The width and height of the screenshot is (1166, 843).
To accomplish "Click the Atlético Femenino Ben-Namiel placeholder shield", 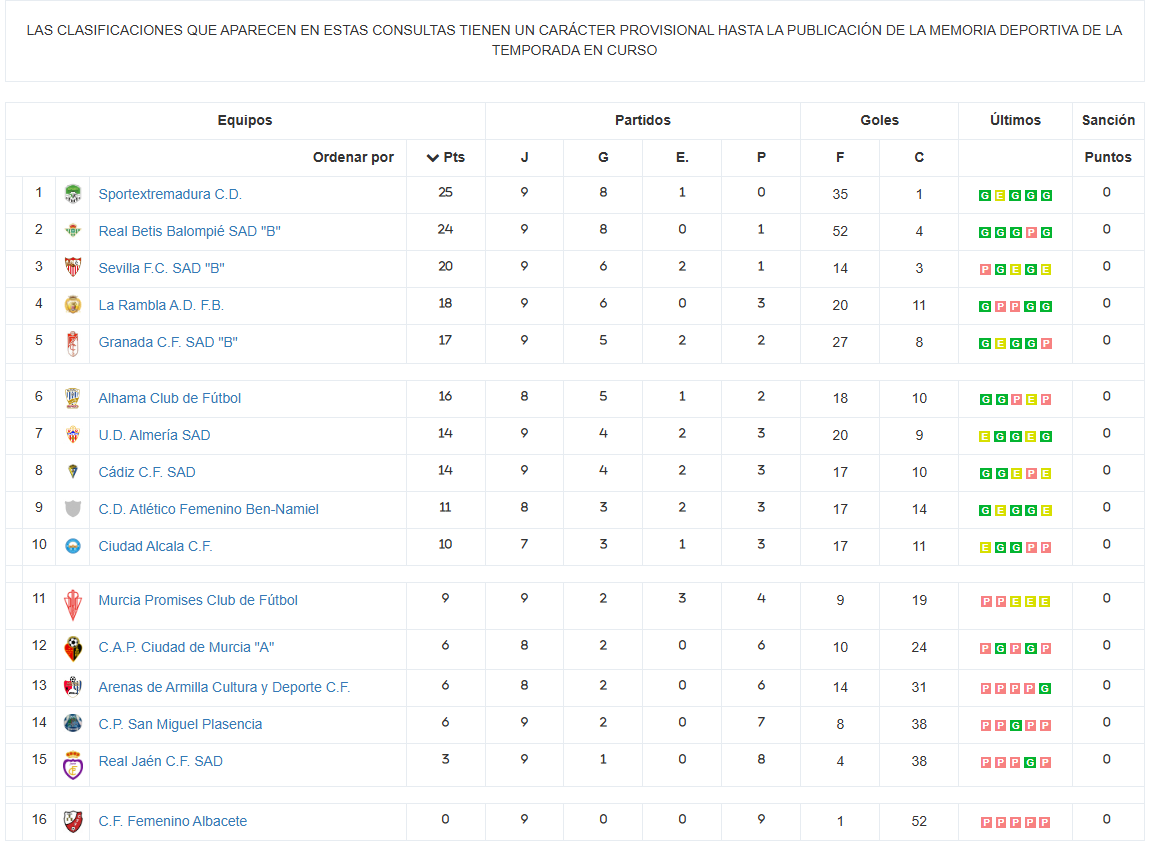I will click(x=73, y=509).
